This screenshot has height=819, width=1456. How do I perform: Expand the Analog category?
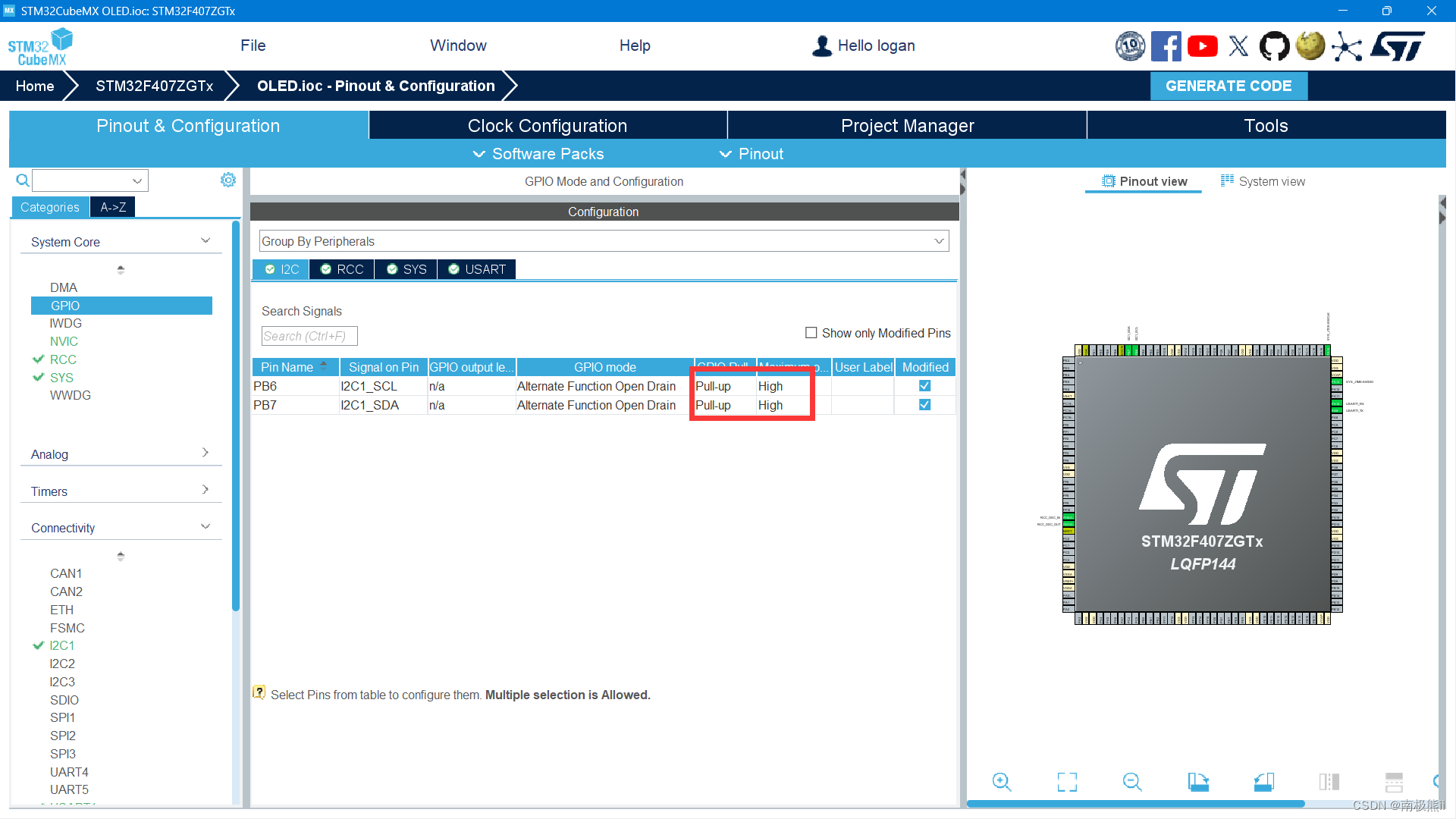206,452
